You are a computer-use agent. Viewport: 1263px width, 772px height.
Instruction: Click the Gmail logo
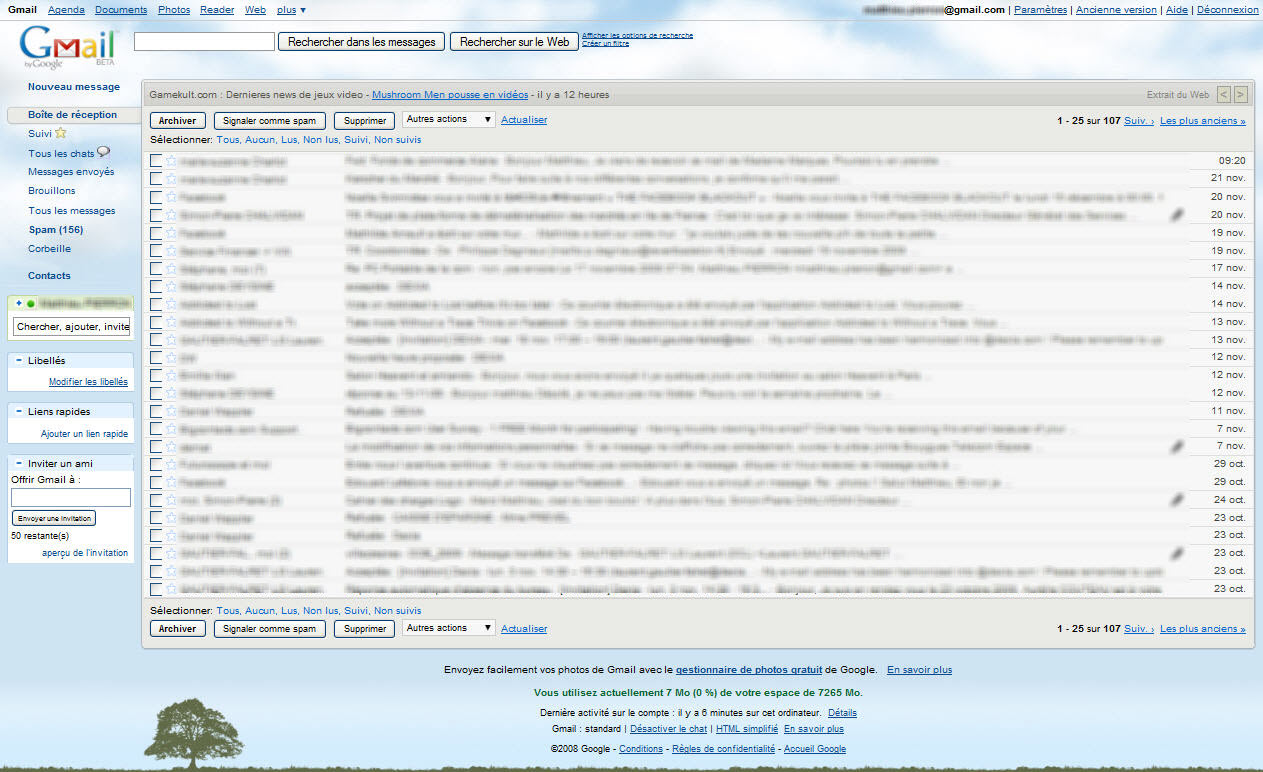(x=66, y=46)
